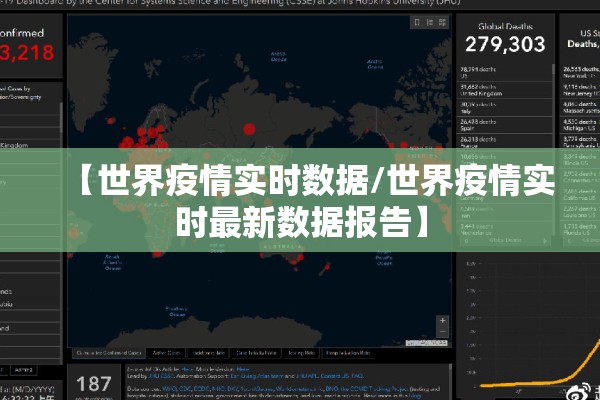Open the COVID Tracking Project link
The width and height of the screenshot is (600, 400).
click(375, 389)
